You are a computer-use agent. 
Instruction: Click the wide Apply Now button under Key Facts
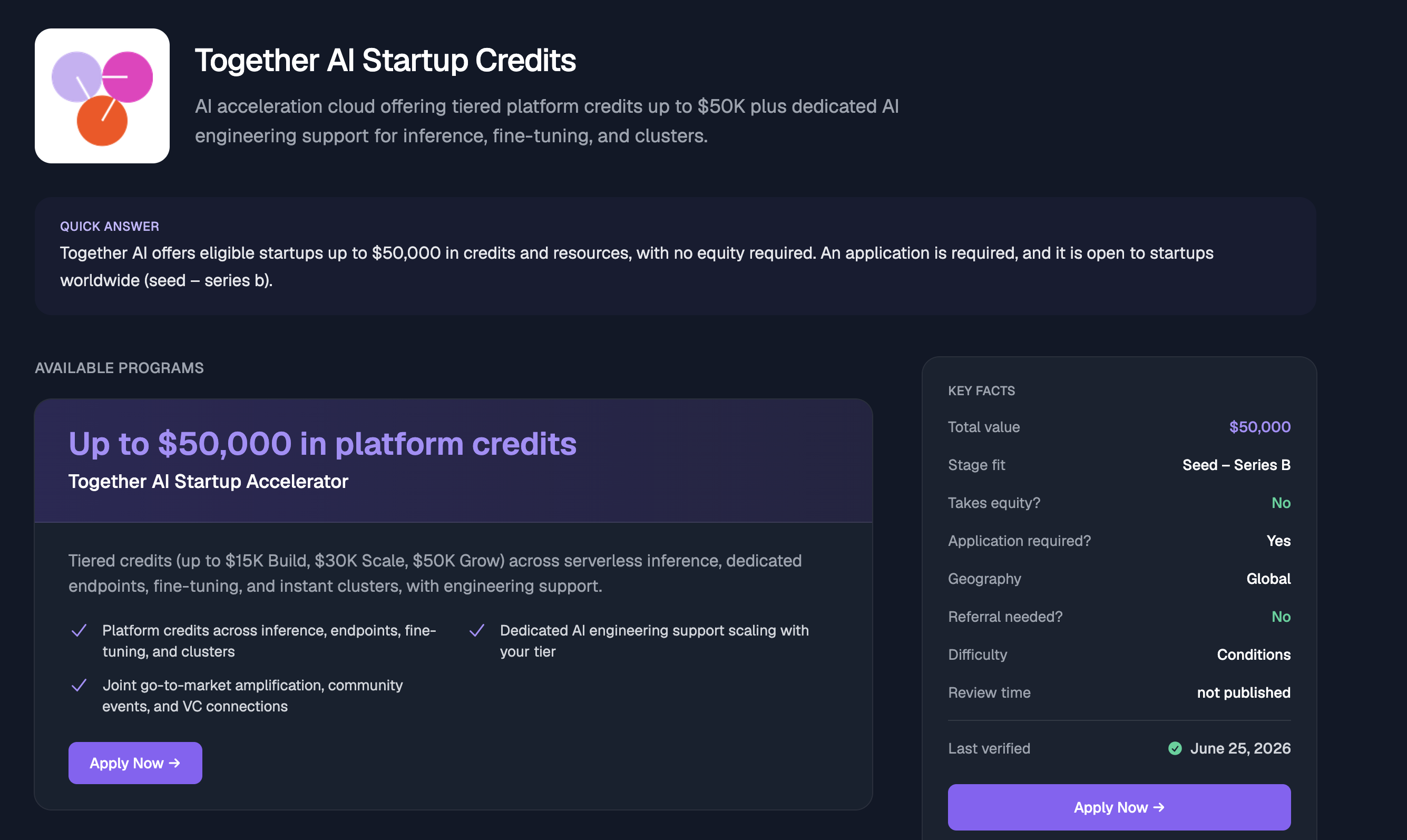[x=1119, y=807]
